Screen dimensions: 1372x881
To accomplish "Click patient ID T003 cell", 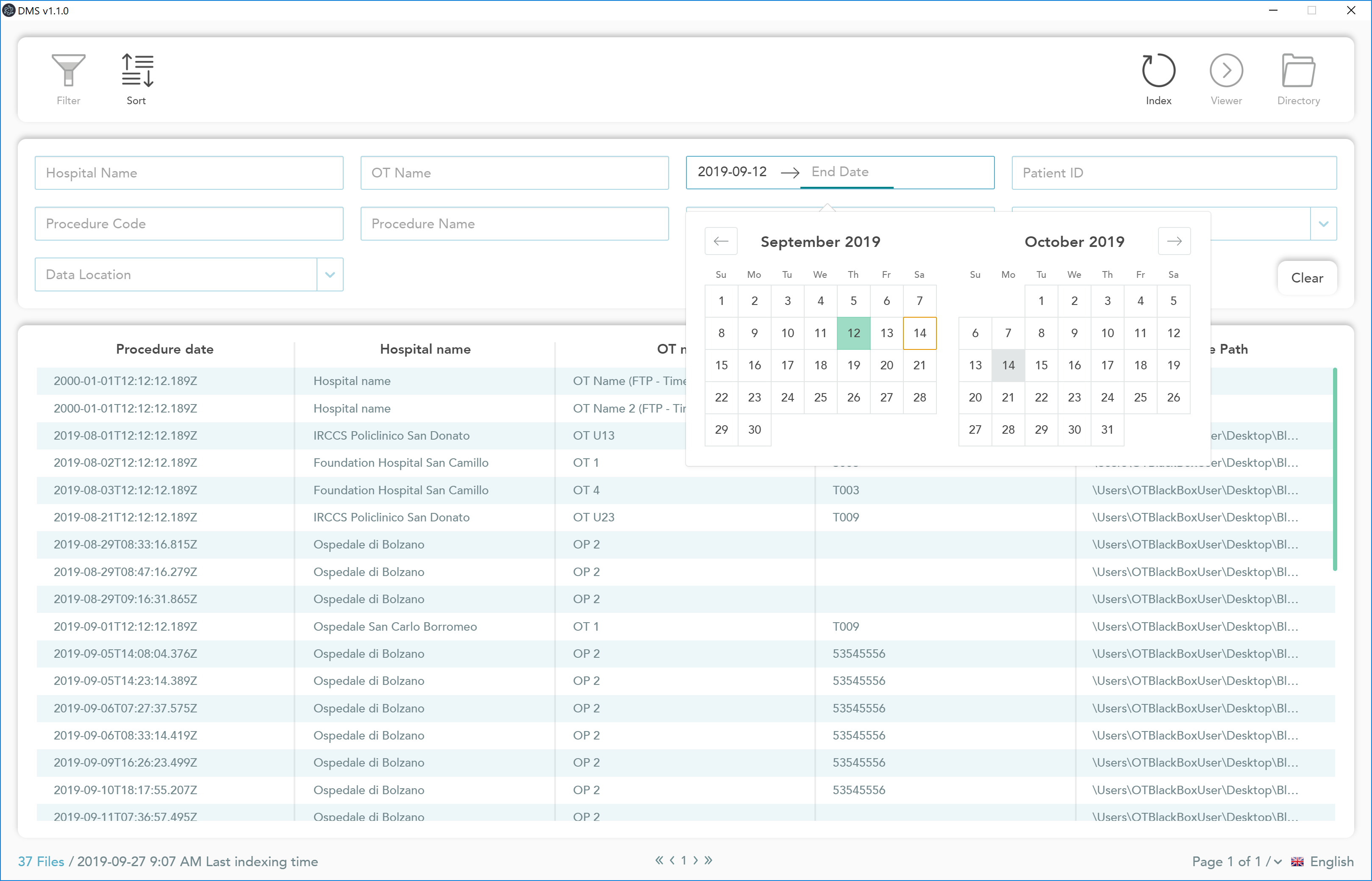I will point(846,490).
